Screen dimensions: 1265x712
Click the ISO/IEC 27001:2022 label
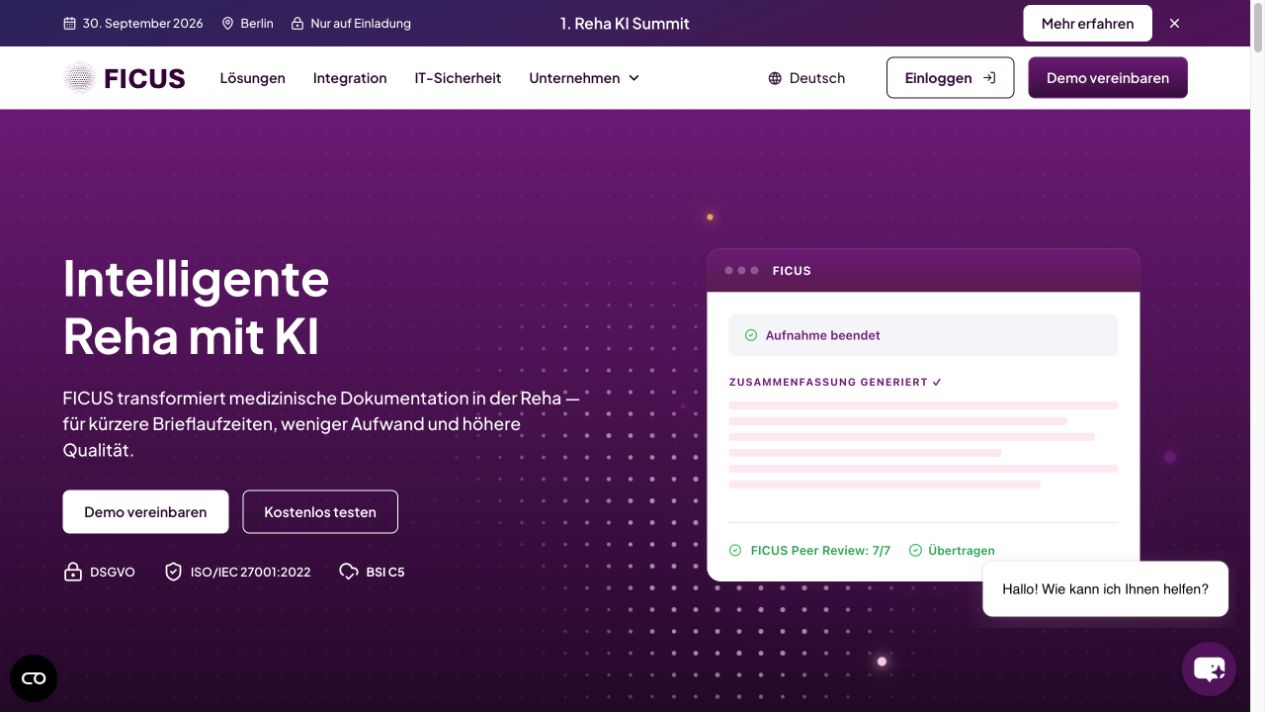(250, 572)
